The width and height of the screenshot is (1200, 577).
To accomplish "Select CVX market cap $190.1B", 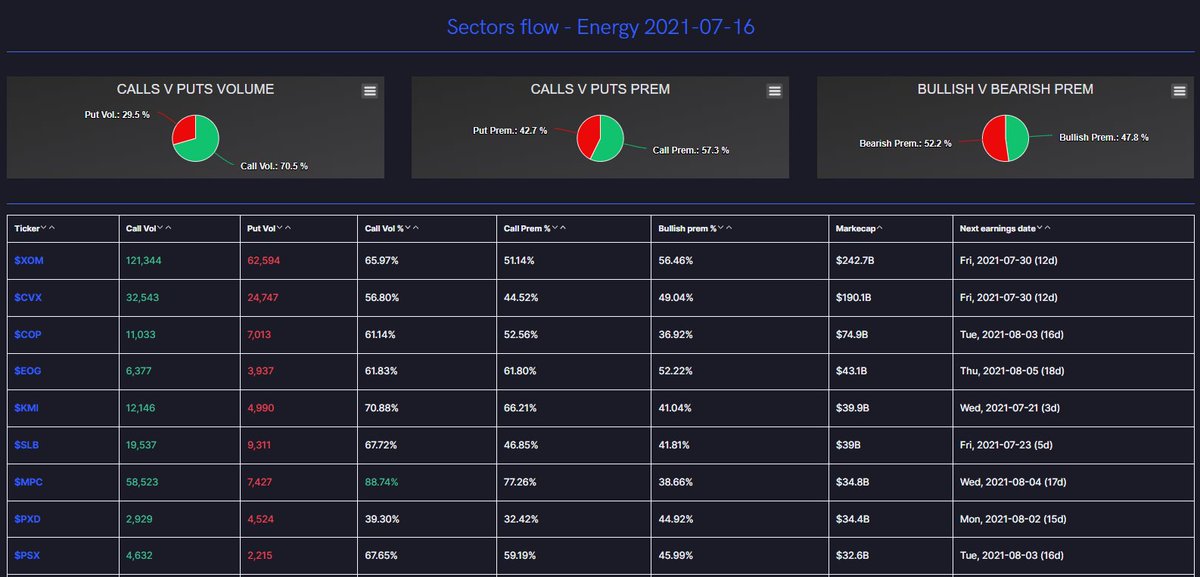I will [854, 297].
